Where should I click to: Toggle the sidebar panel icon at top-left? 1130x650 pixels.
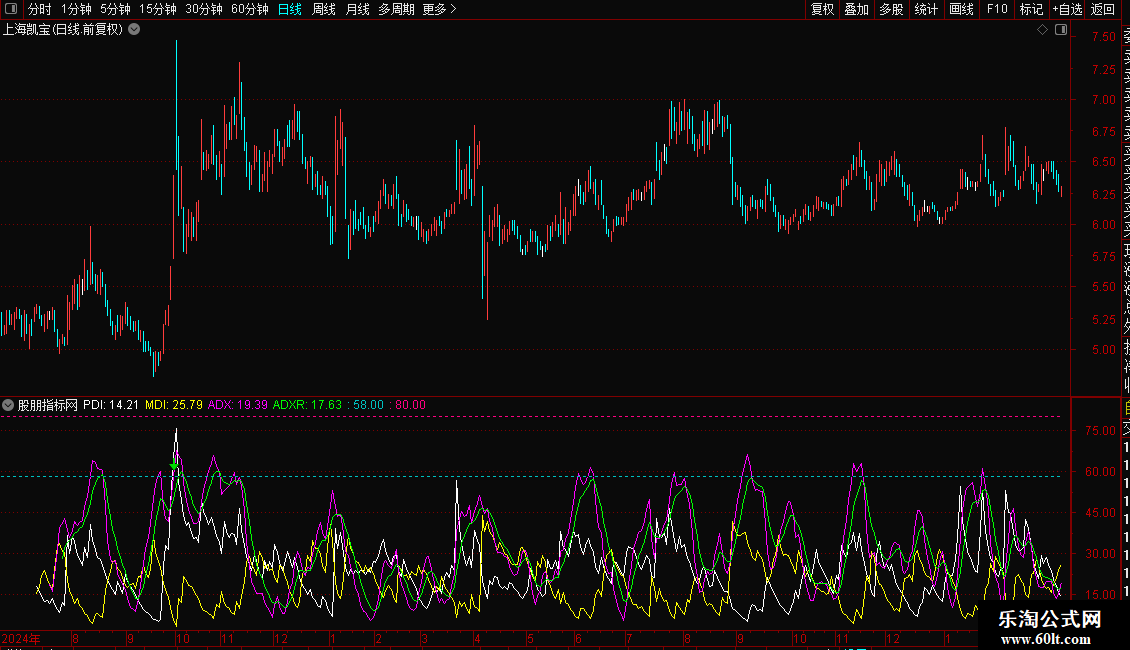click(11, 9)
